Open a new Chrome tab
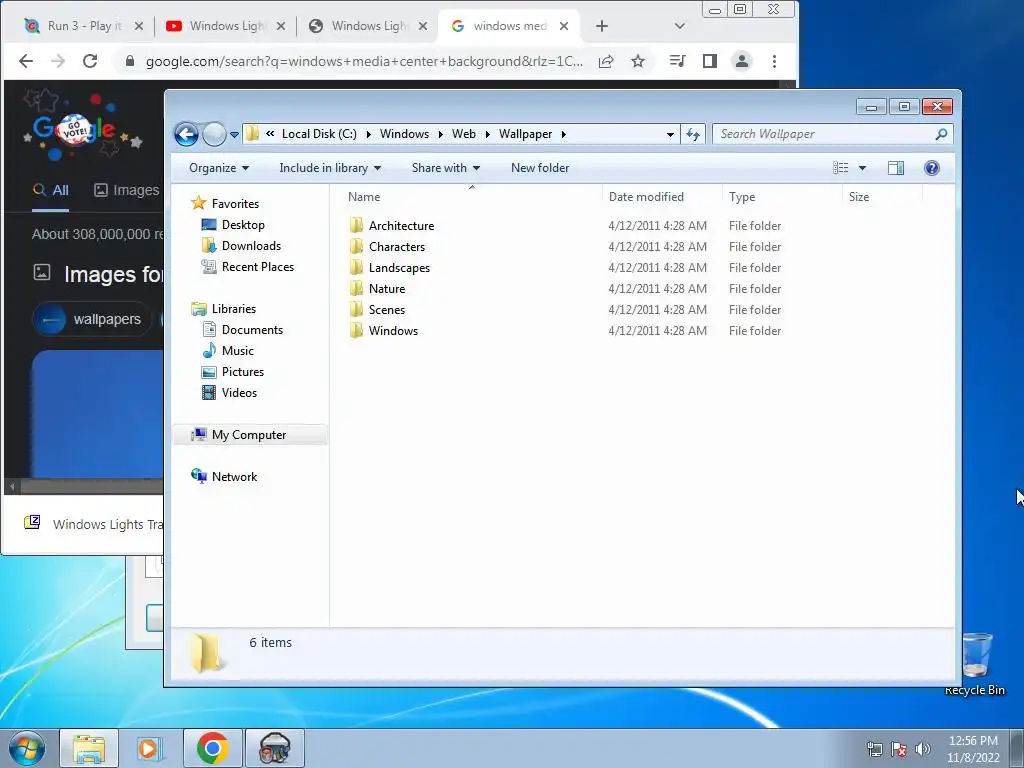This screenshot has height=768, width=1024. tap(601, 26)
